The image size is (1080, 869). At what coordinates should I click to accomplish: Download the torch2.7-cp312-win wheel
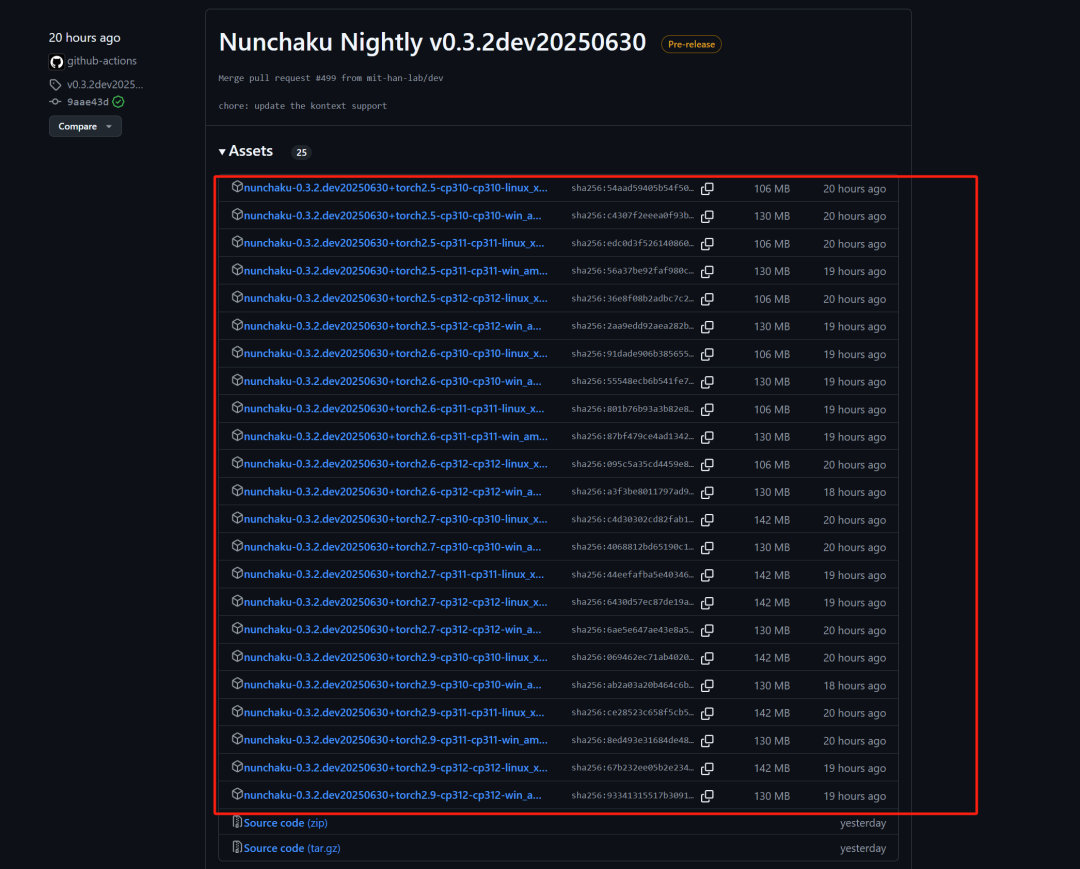coord(393,629)
